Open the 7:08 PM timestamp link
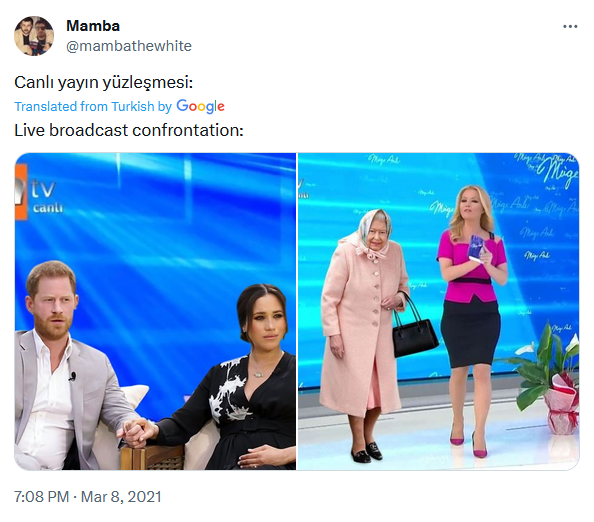Screen dimensions: 594x522 42,497
